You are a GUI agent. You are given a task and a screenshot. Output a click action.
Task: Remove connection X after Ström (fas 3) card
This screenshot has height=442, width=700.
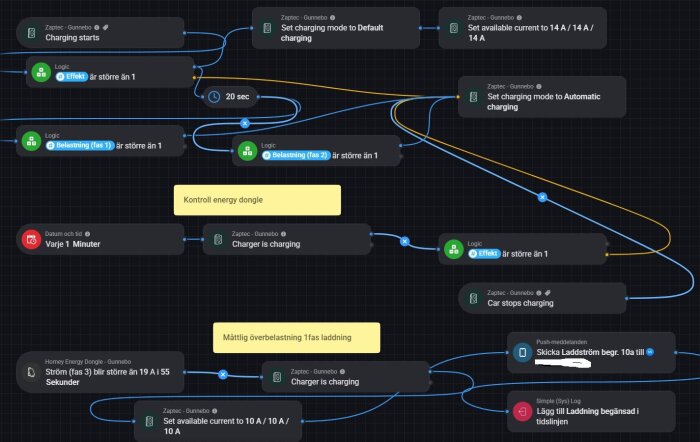[223, 374]
